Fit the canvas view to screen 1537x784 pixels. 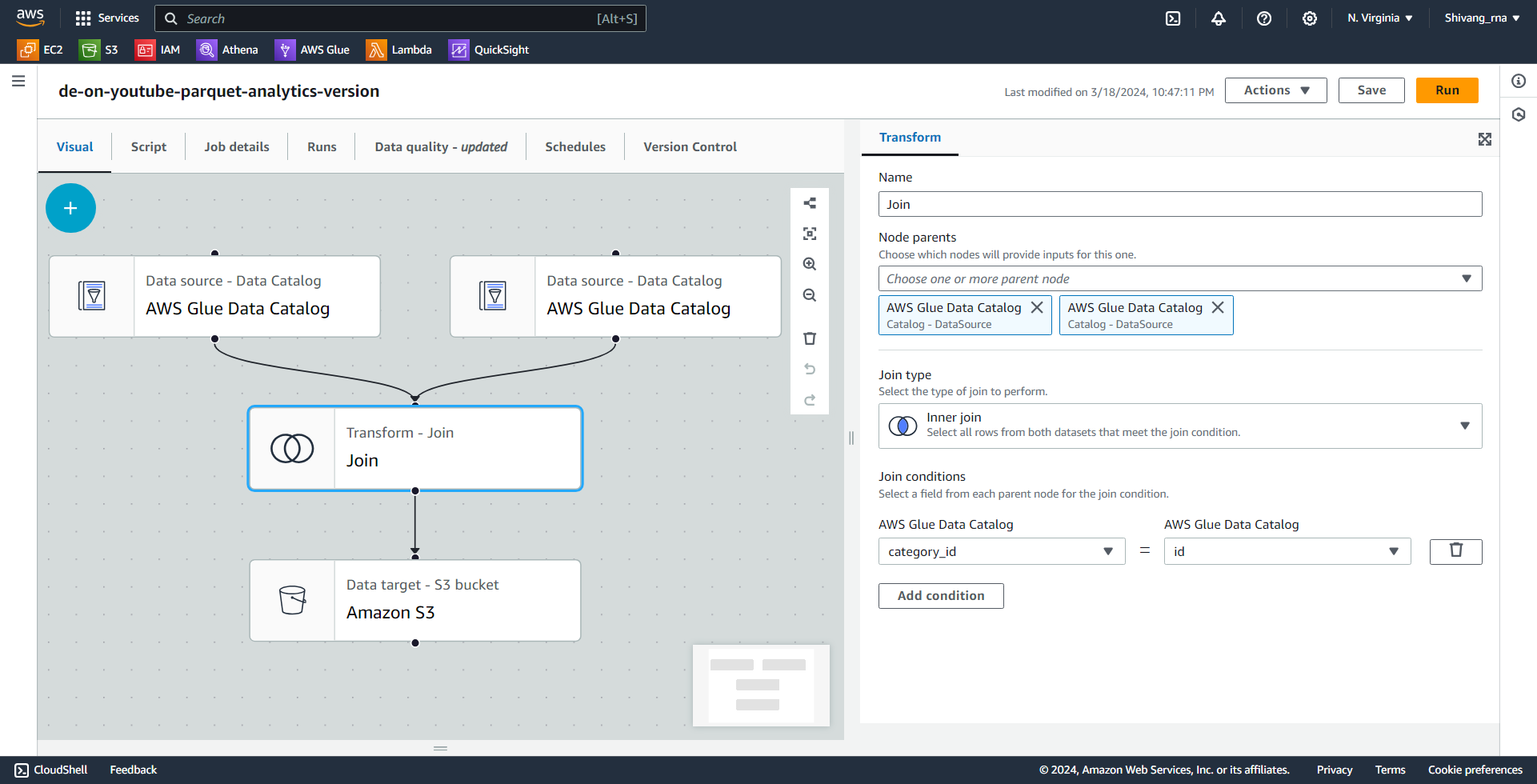pyautogui.click(x=810, y=234)
